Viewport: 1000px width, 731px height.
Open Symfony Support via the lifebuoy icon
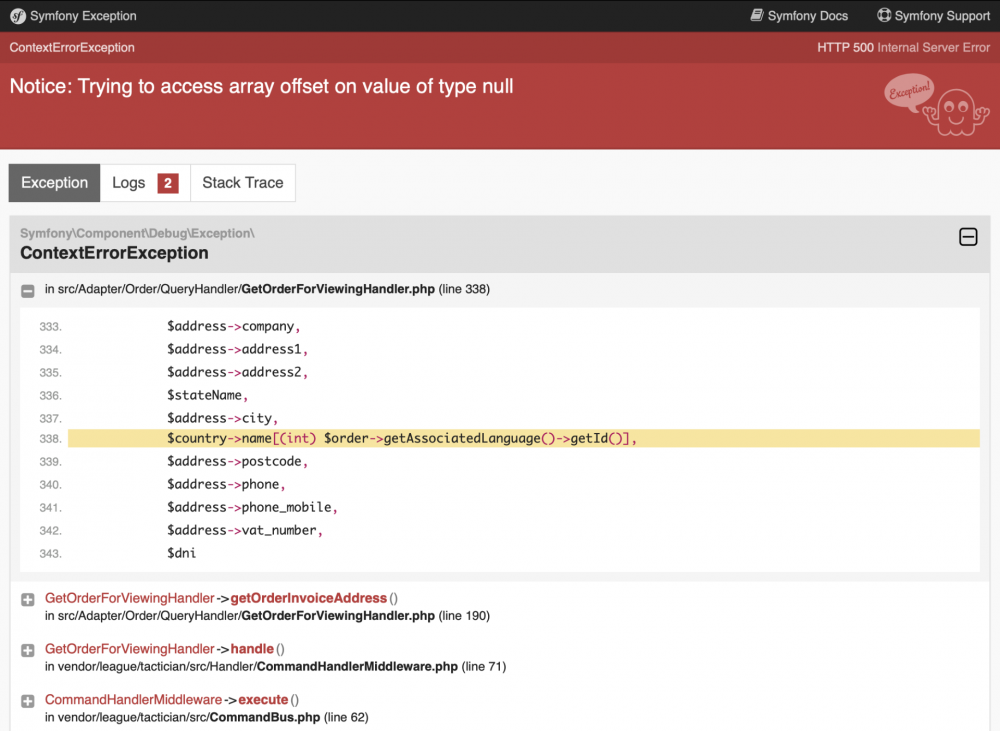883,16
